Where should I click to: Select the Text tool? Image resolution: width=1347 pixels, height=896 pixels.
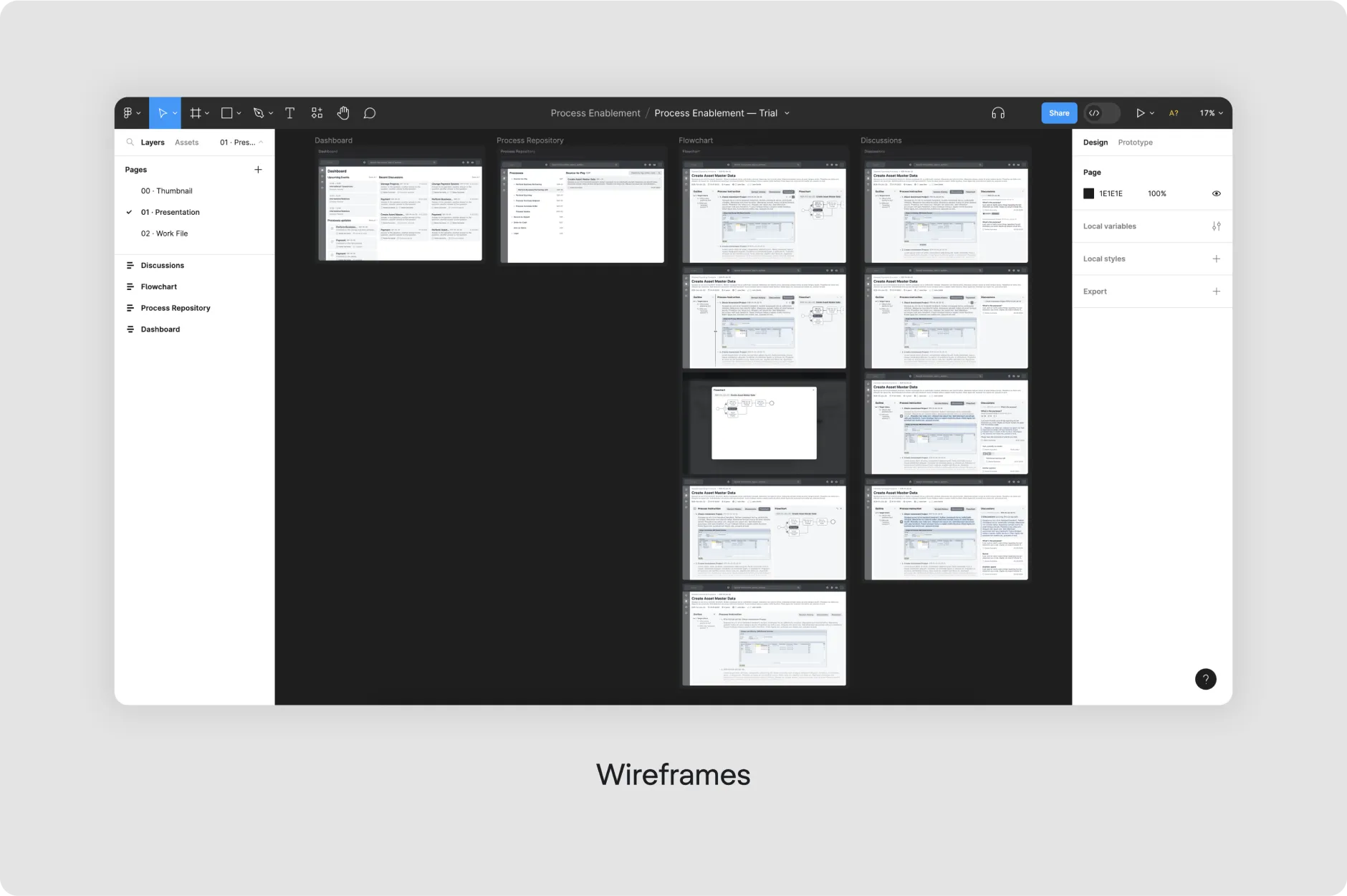pos(289,112)
